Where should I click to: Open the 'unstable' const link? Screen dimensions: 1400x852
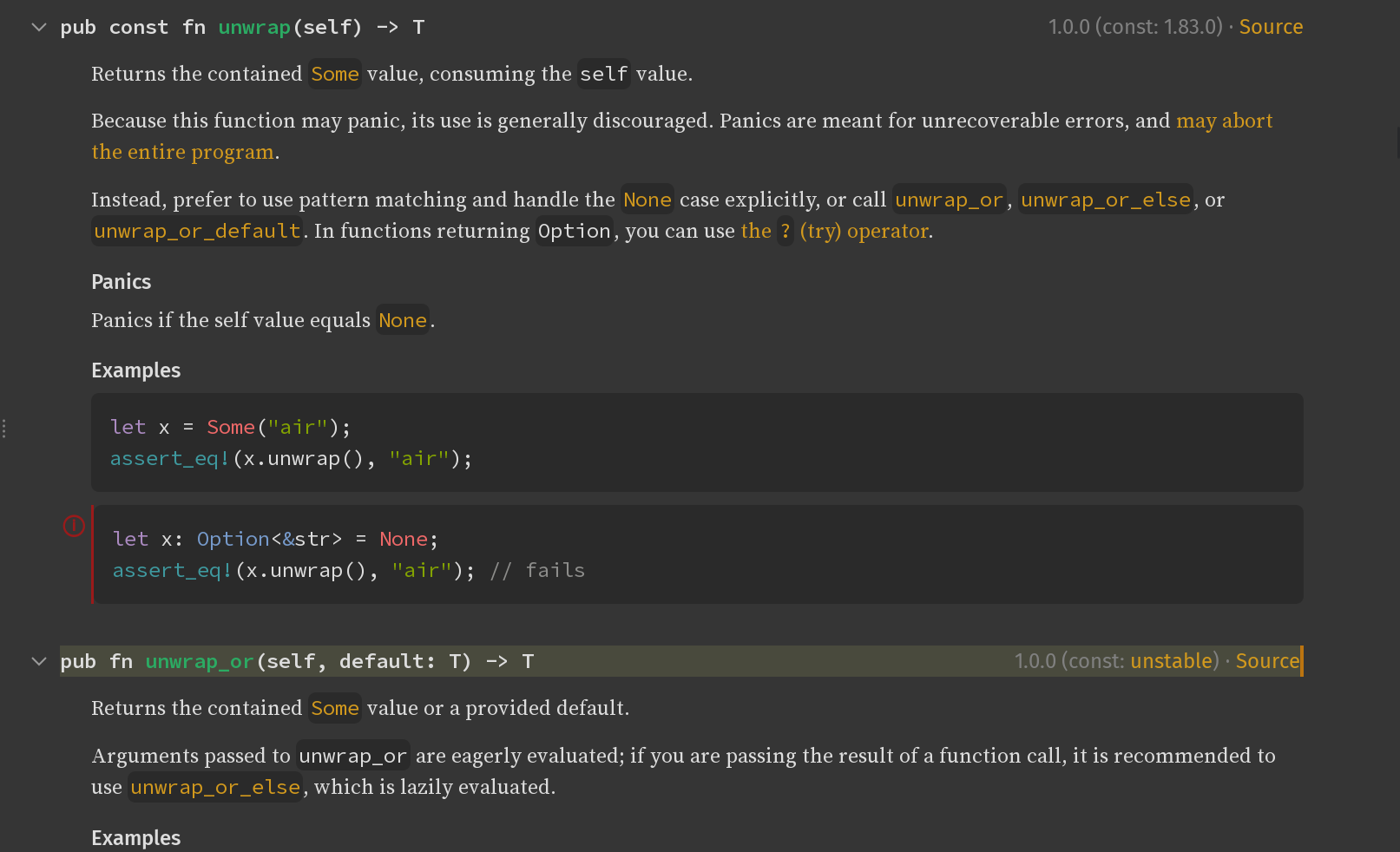pos(1171,661)
